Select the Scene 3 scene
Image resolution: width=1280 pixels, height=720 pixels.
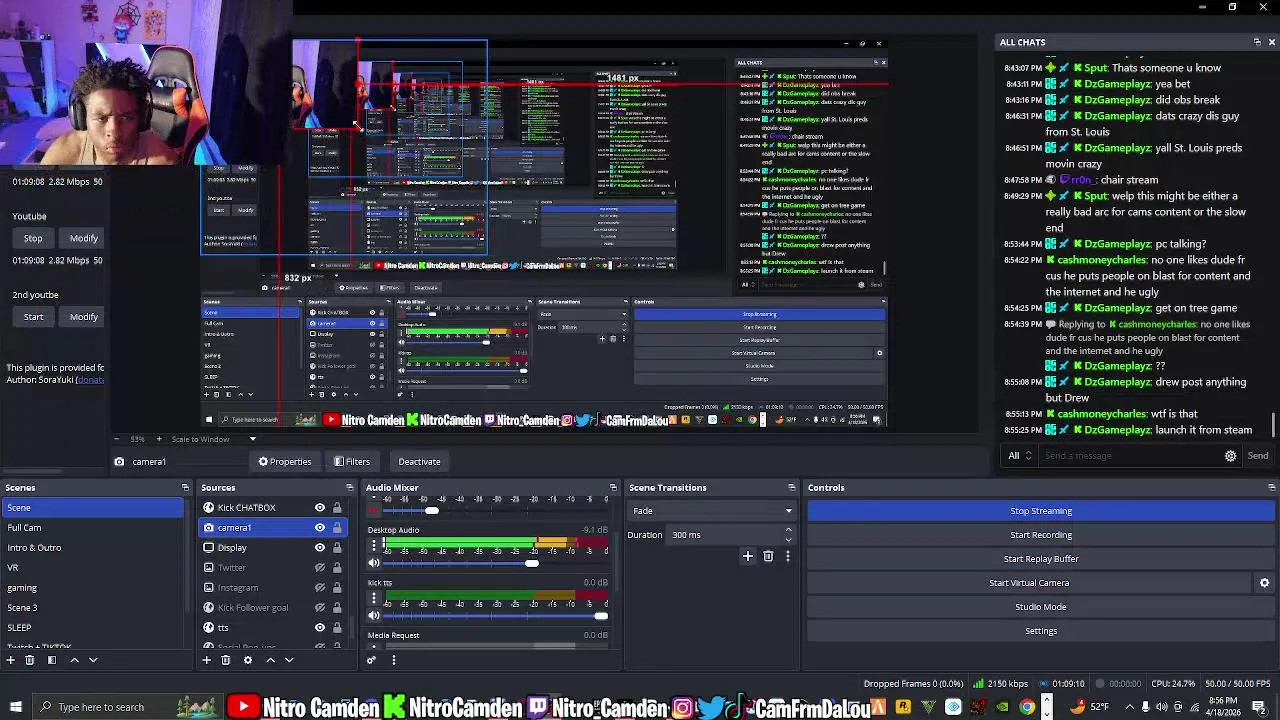(x=93, y=608)
